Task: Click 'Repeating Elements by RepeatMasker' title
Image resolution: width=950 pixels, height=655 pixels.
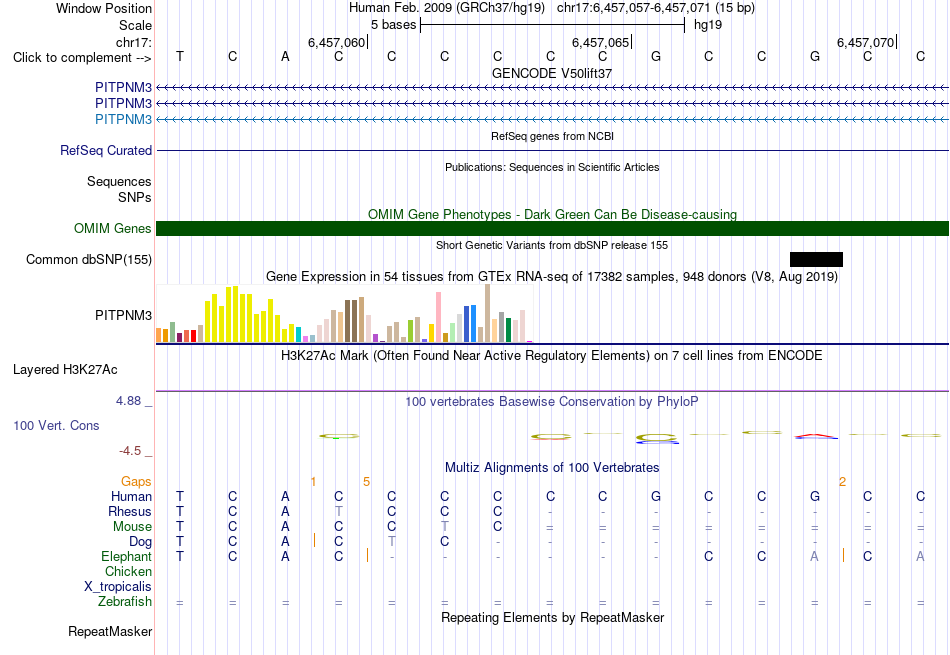Action: click(x=552, y=617)
